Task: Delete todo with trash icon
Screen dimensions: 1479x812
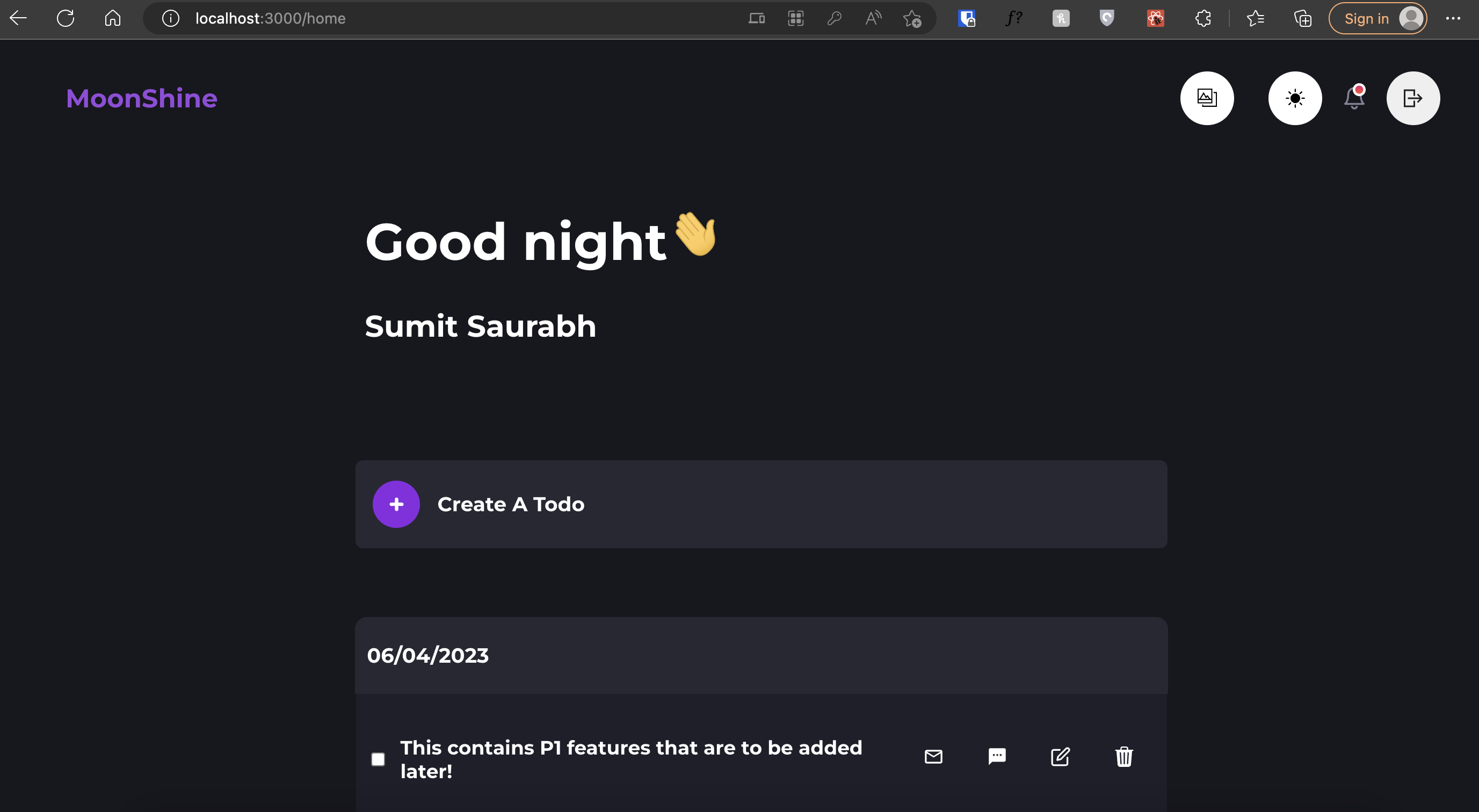Action: pyautogui.click(x=1123, y=756)
